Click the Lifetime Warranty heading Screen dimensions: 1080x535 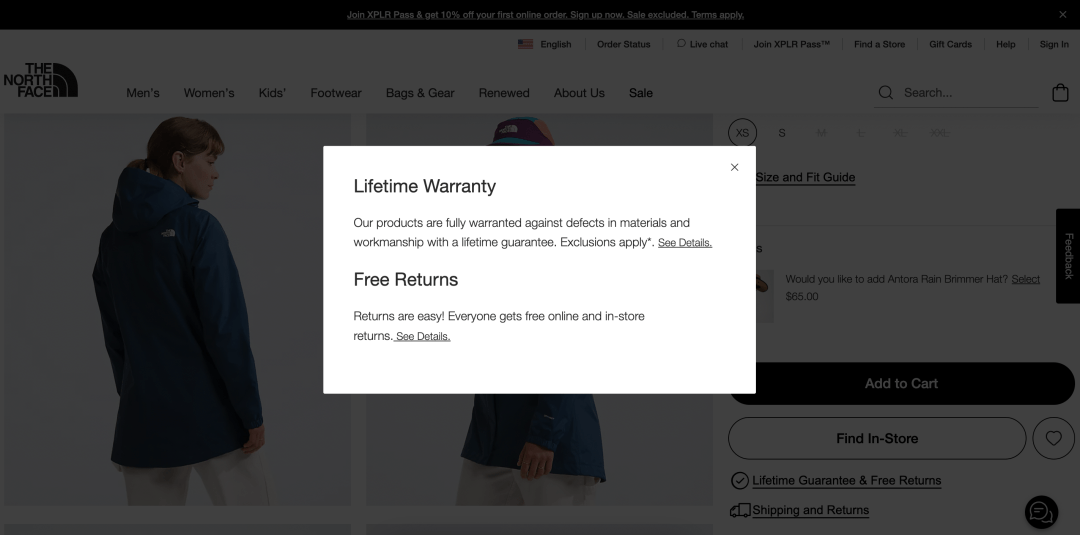[424, 187]
